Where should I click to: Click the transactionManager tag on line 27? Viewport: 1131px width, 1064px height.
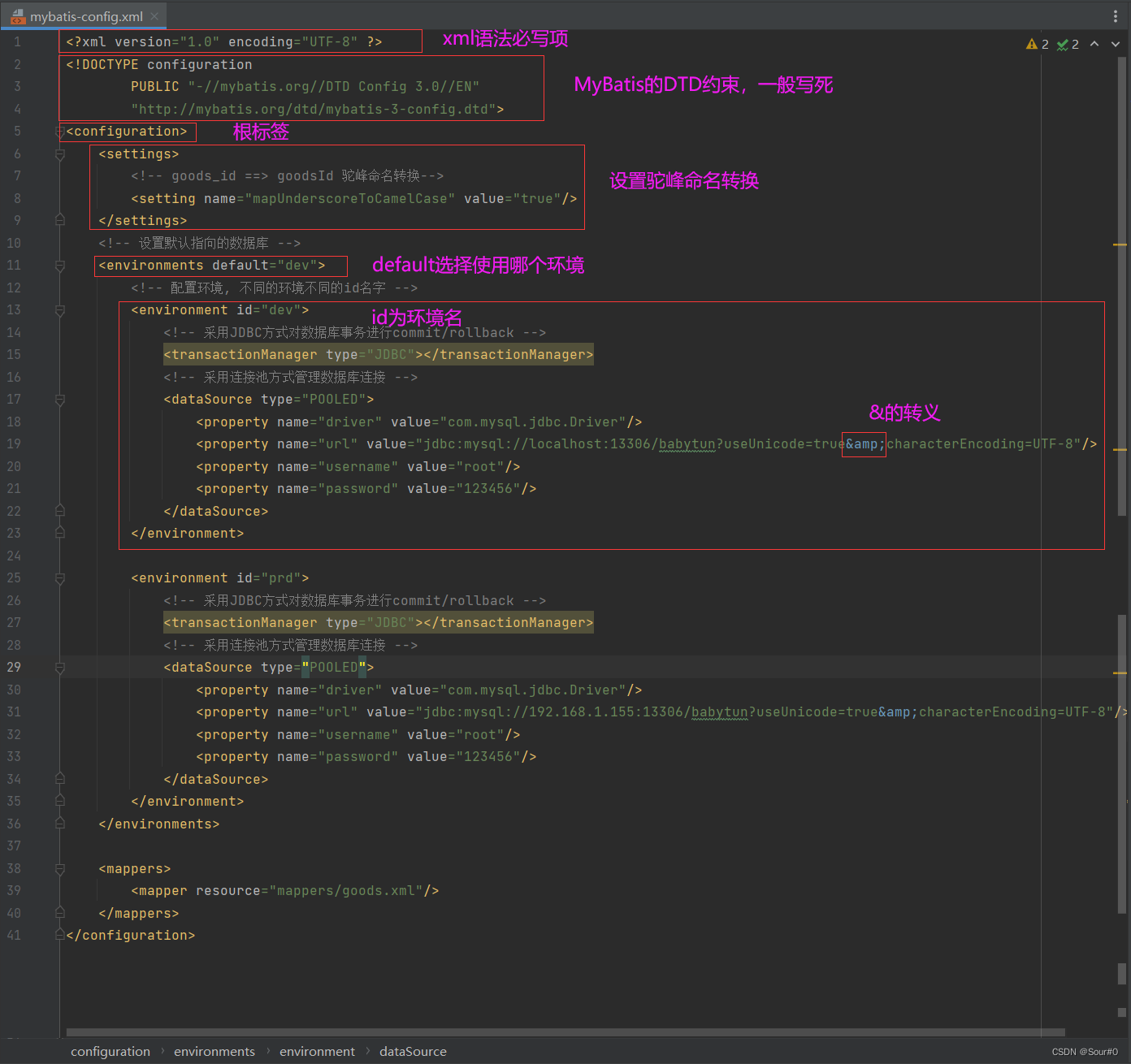[x=379, y=623]
